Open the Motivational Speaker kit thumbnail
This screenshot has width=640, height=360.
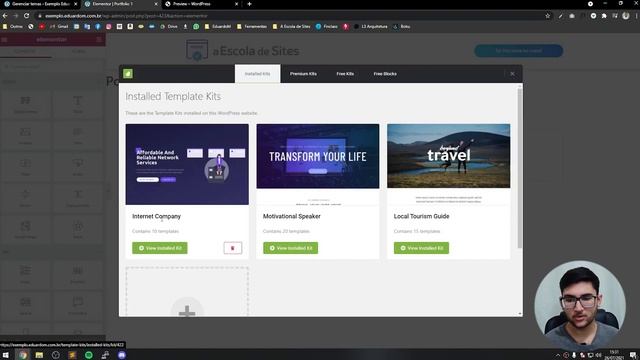[x=318, y=164]
